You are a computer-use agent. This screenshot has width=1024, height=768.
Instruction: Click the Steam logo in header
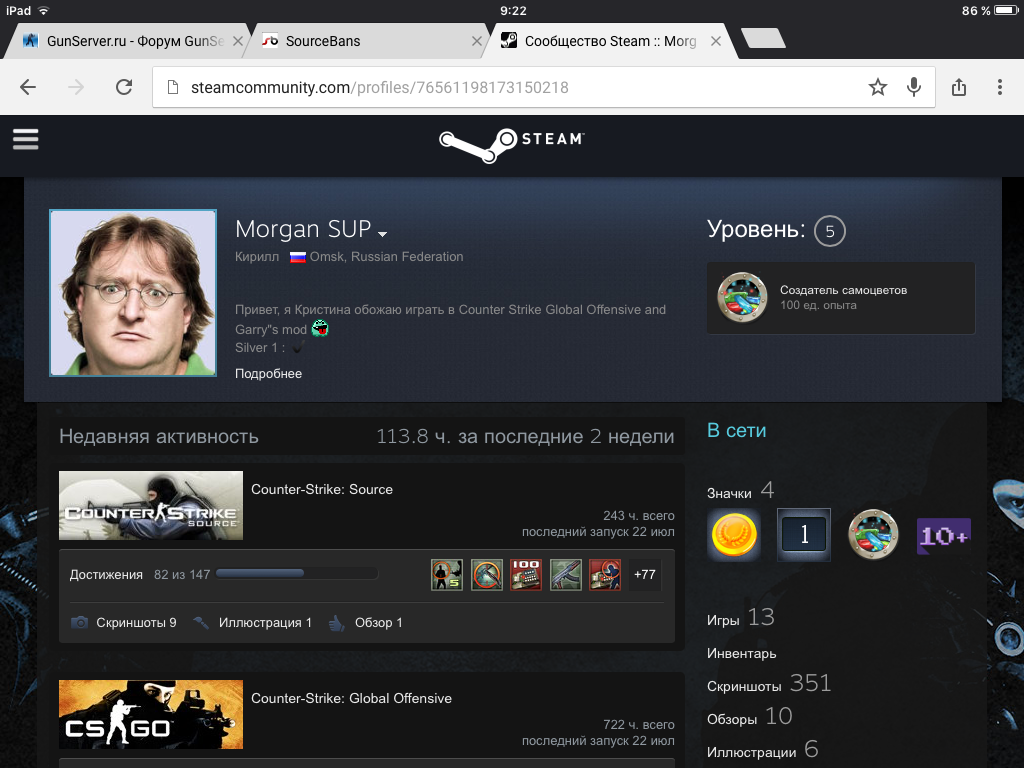pyautogui.click(x=511, y=140)
